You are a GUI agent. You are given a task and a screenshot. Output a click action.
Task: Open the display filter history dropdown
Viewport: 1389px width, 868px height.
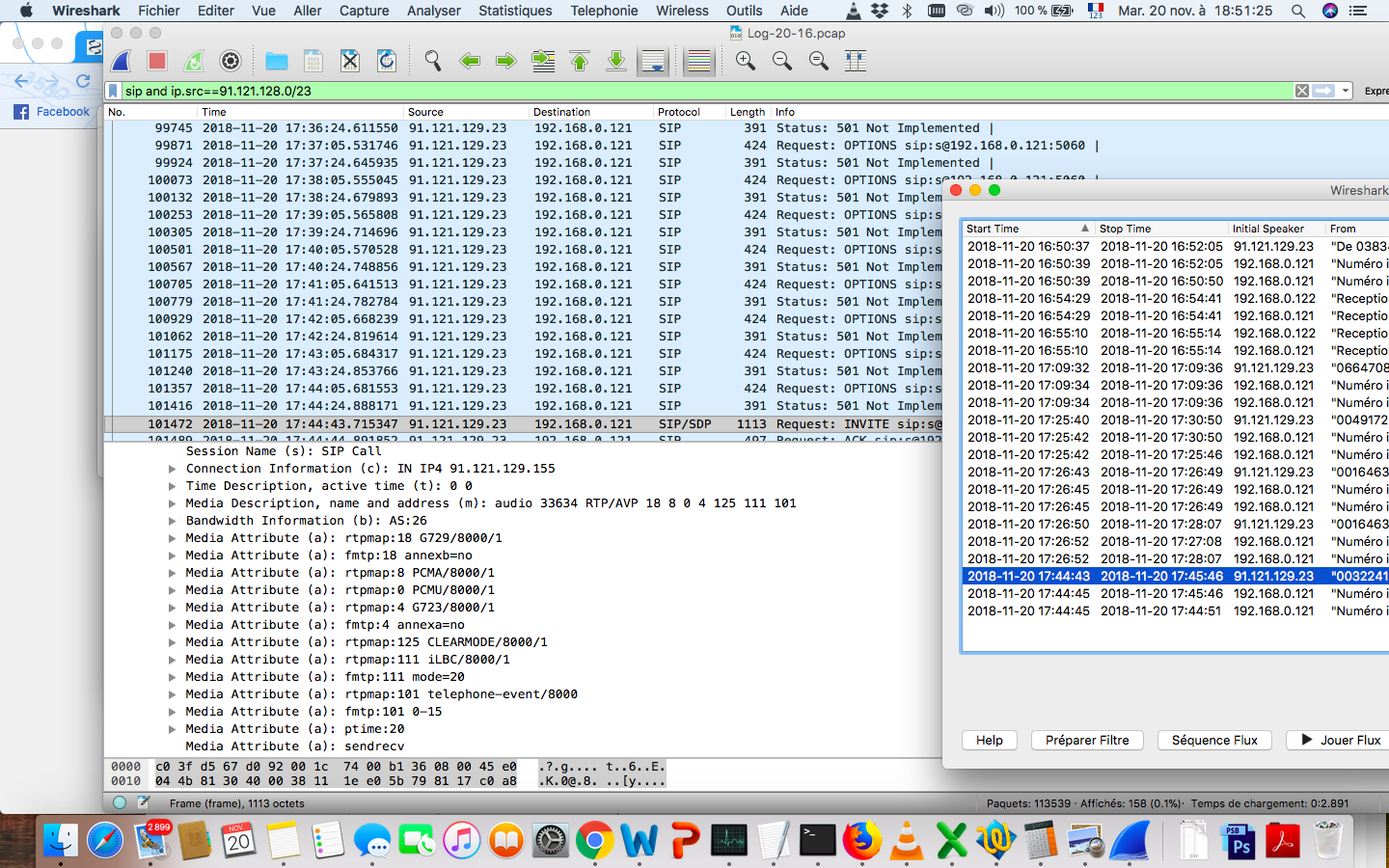click(x=1347, y=91)
